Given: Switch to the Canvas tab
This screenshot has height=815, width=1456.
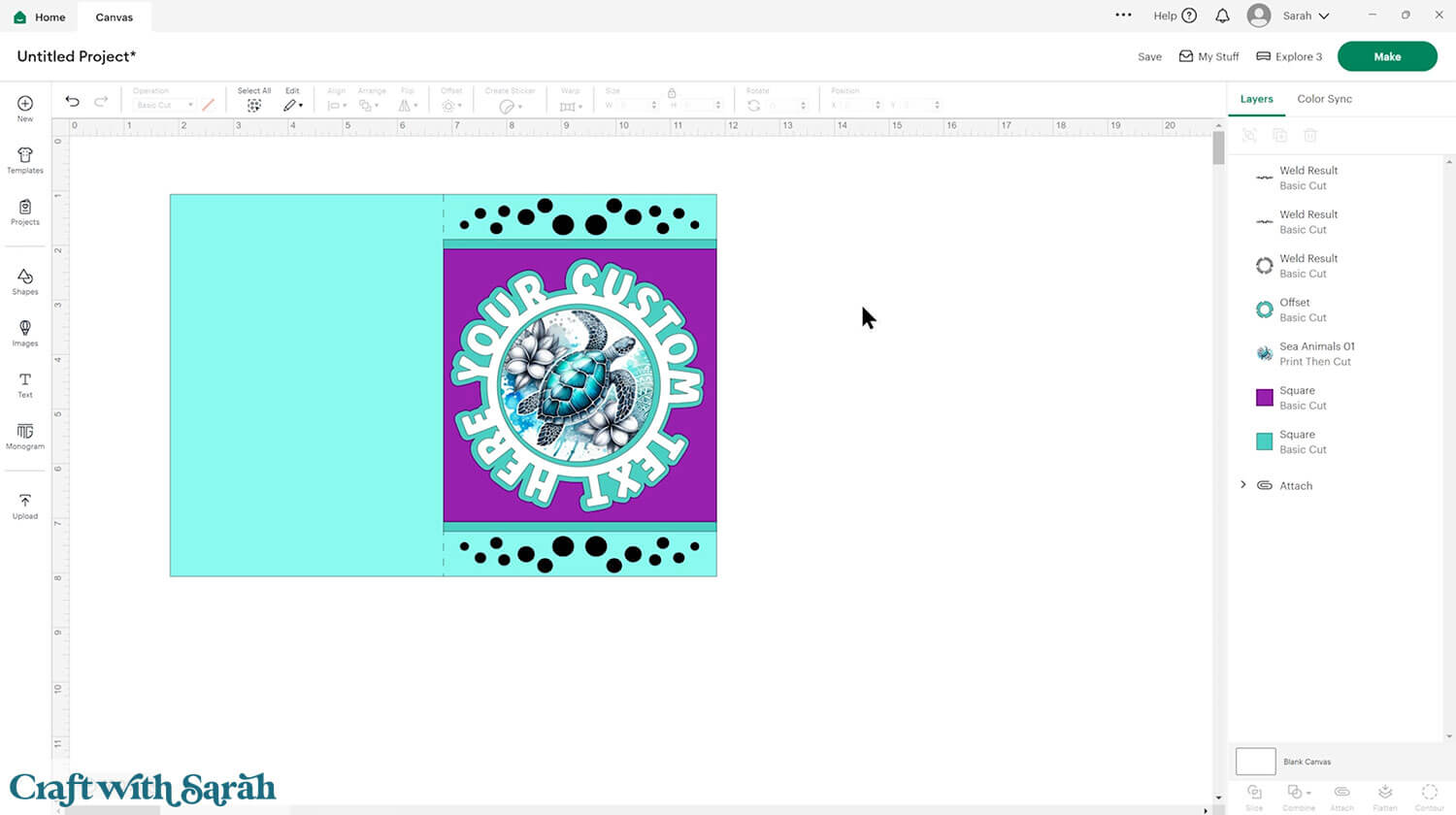Looking at the screenshot, I should pyautogui.click(x=115, y=17).
